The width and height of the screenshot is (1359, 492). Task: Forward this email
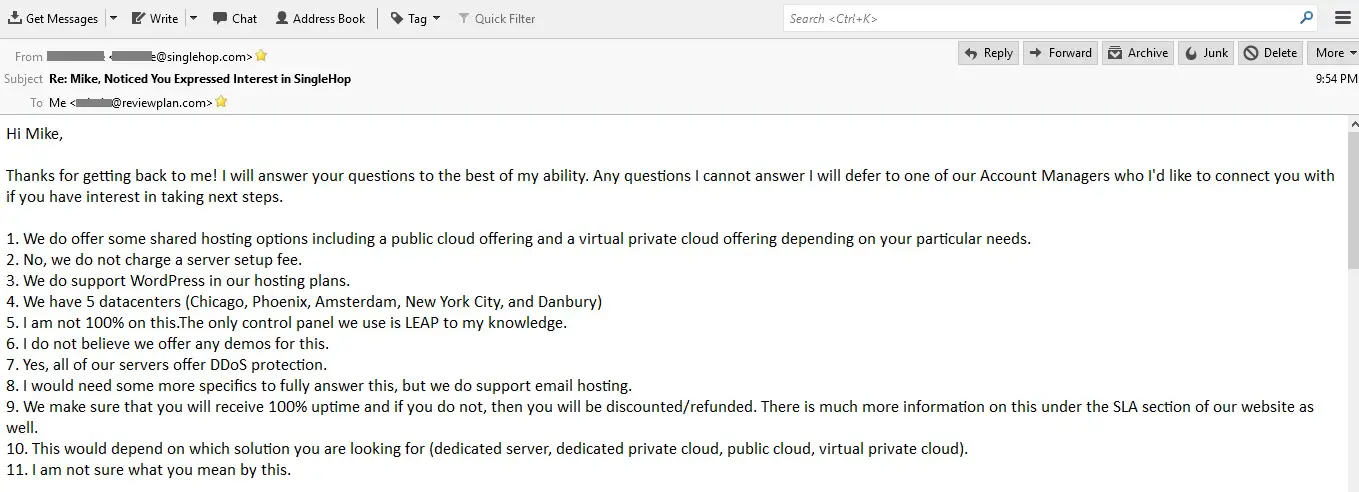pos(1060,53)
